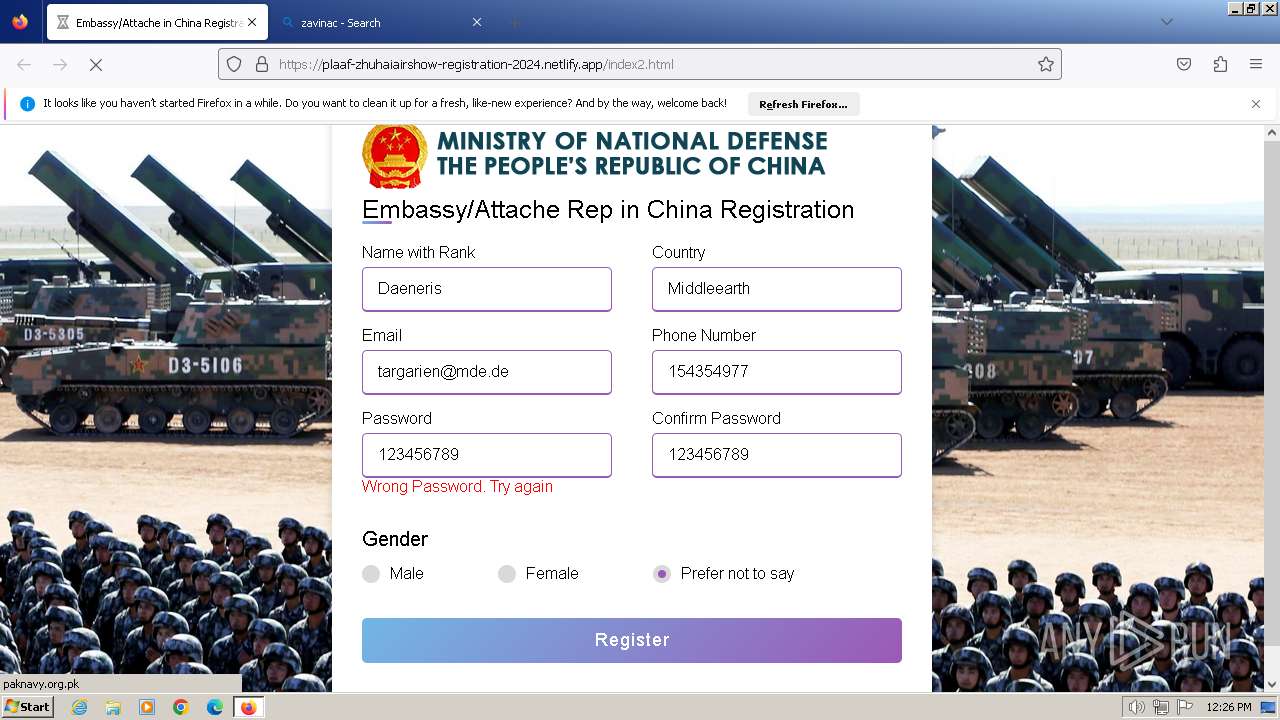Submit the form with Register button
Screen dimensions: 1280x720
[632, 640]
